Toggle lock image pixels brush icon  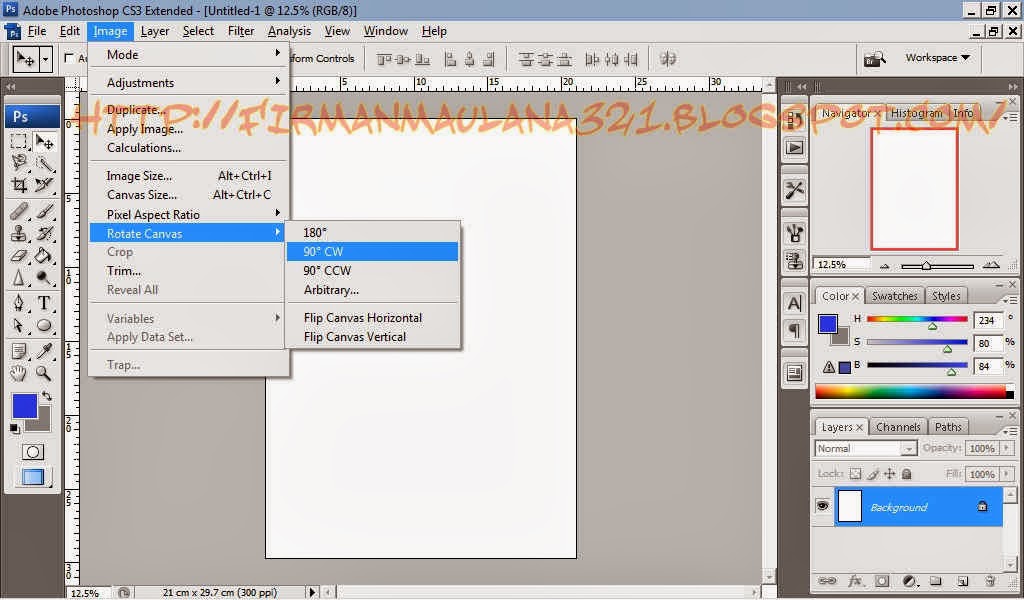pyautogui.click(x=873, y=474)
